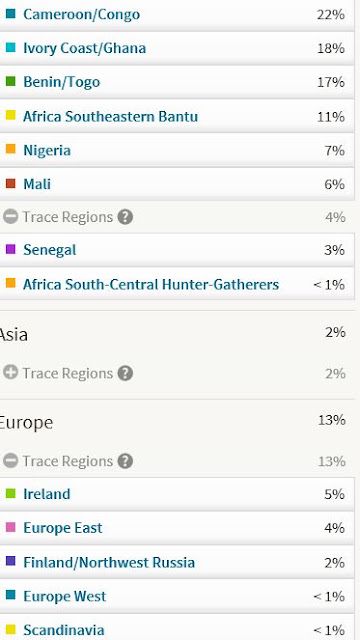Screen dimensions: 360x640
Task: Select the Benin/Togo region
Action: pos(62,82)
